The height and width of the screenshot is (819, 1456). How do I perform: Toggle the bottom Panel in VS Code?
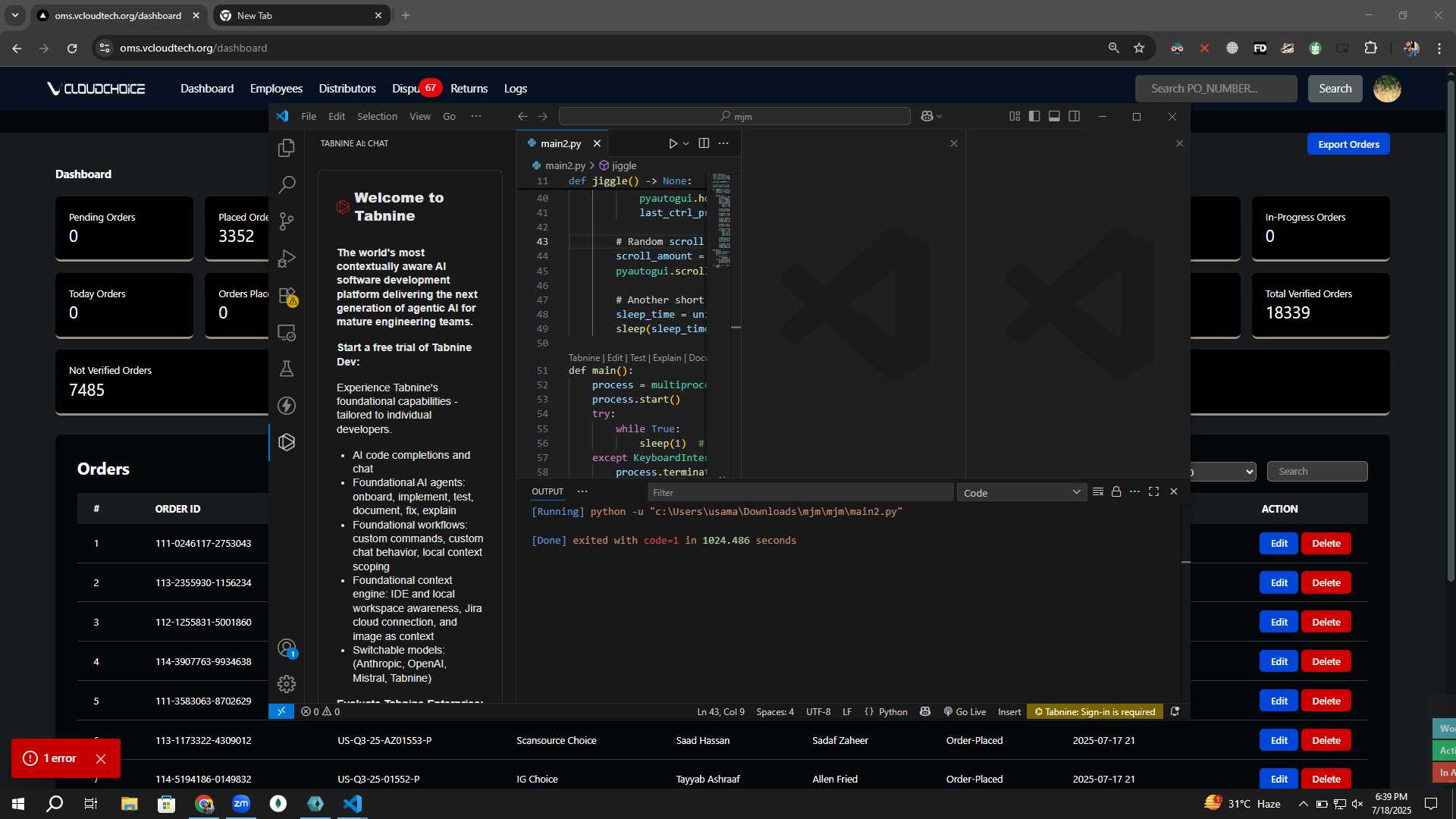point(1054,116)
